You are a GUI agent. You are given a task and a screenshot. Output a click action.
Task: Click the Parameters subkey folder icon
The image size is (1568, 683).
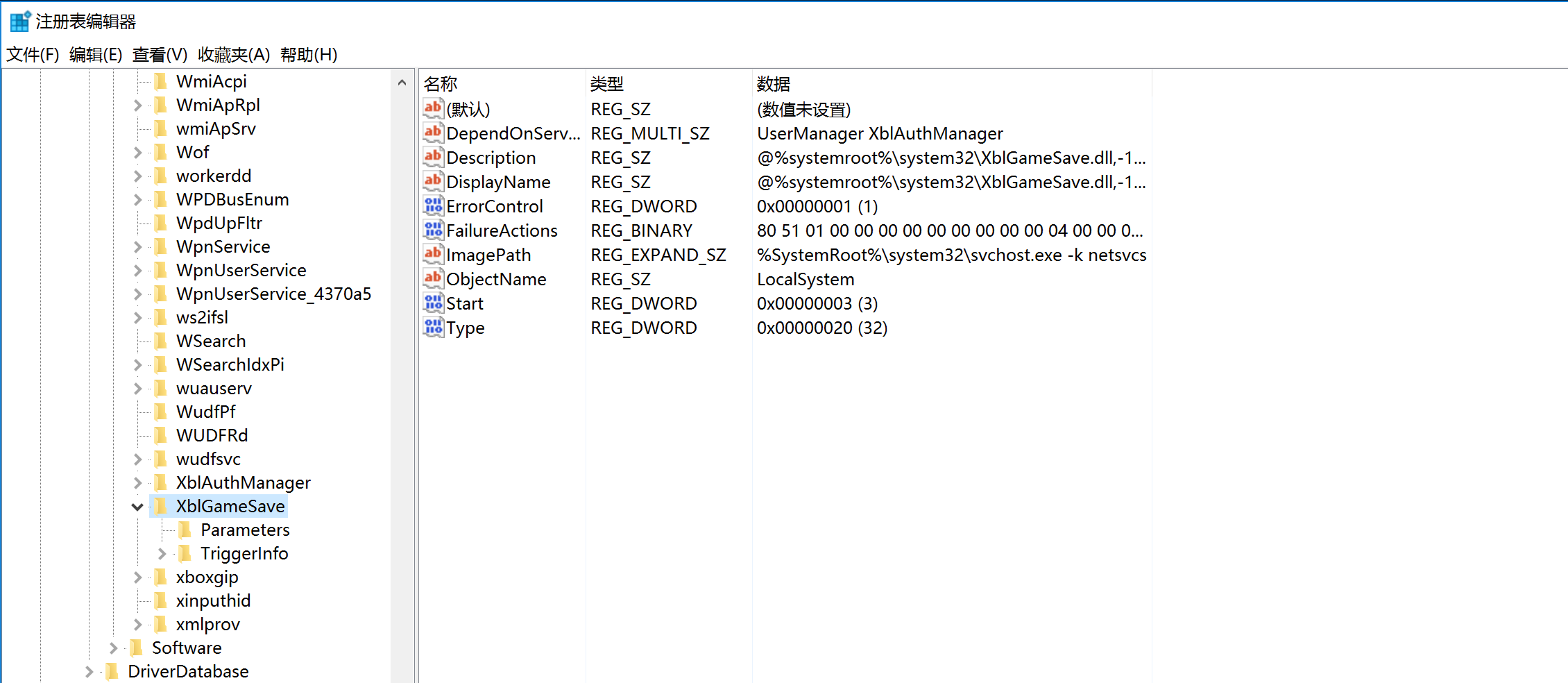pyautogui.click(x=185, y=530)
